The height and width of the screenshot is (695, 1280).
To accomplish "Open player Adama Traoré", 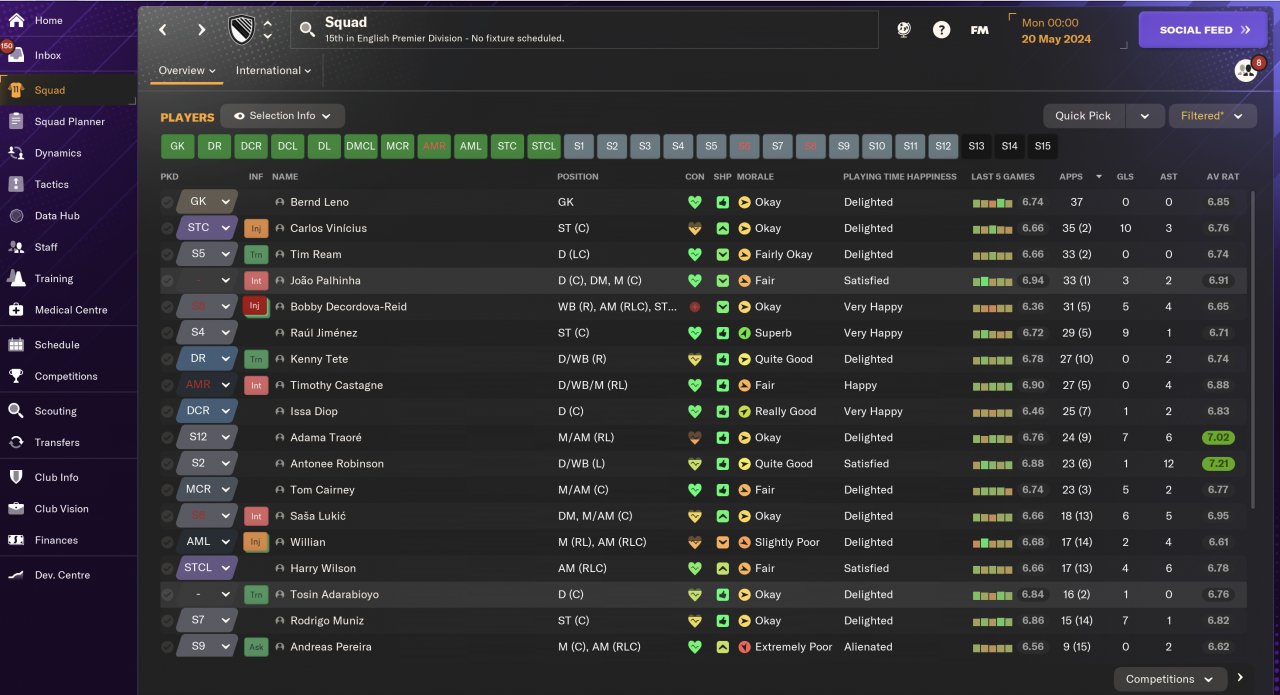I will coord(326,437).
